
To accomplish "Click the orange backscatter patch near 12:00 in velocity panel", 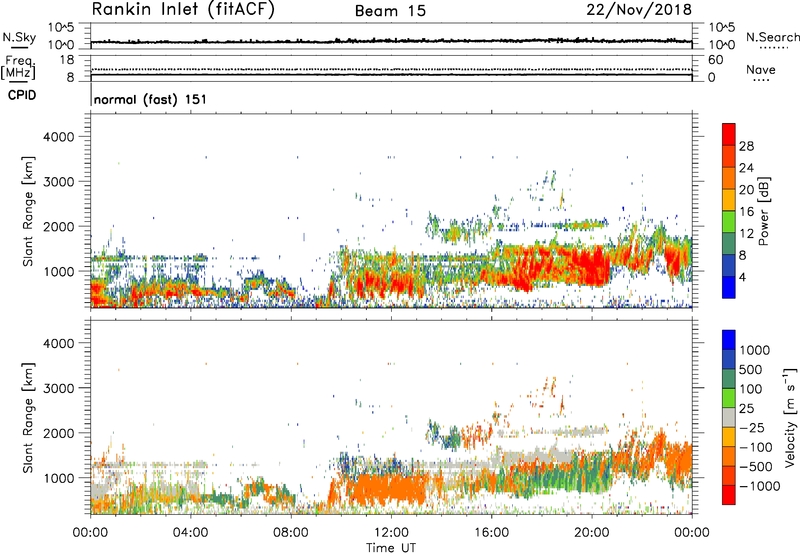I will (388, 489).
